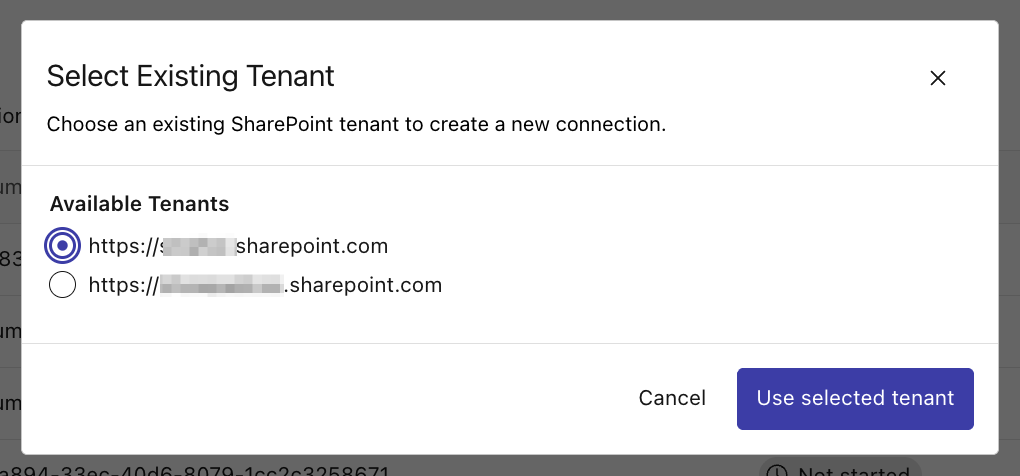Viewport: 1020px width, 476px height.
Task: Select the second SharePoint tenant radio button
Action: 62,285
